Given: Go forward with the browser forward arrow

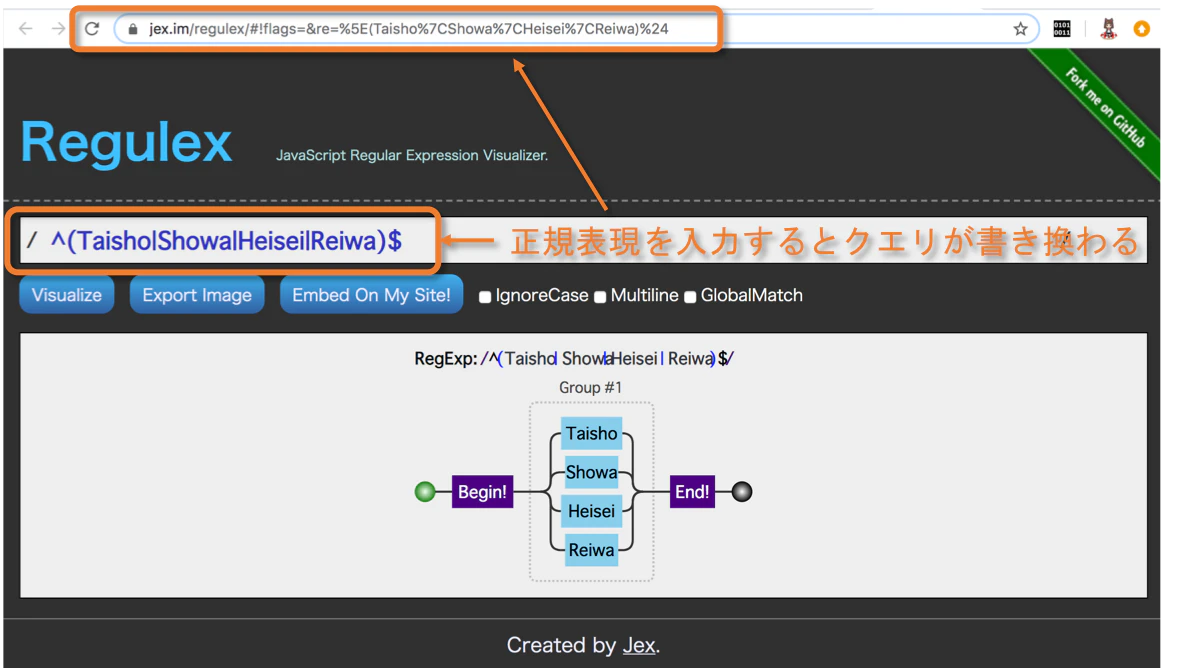Looking at the screenshot, I should [58, 29].
